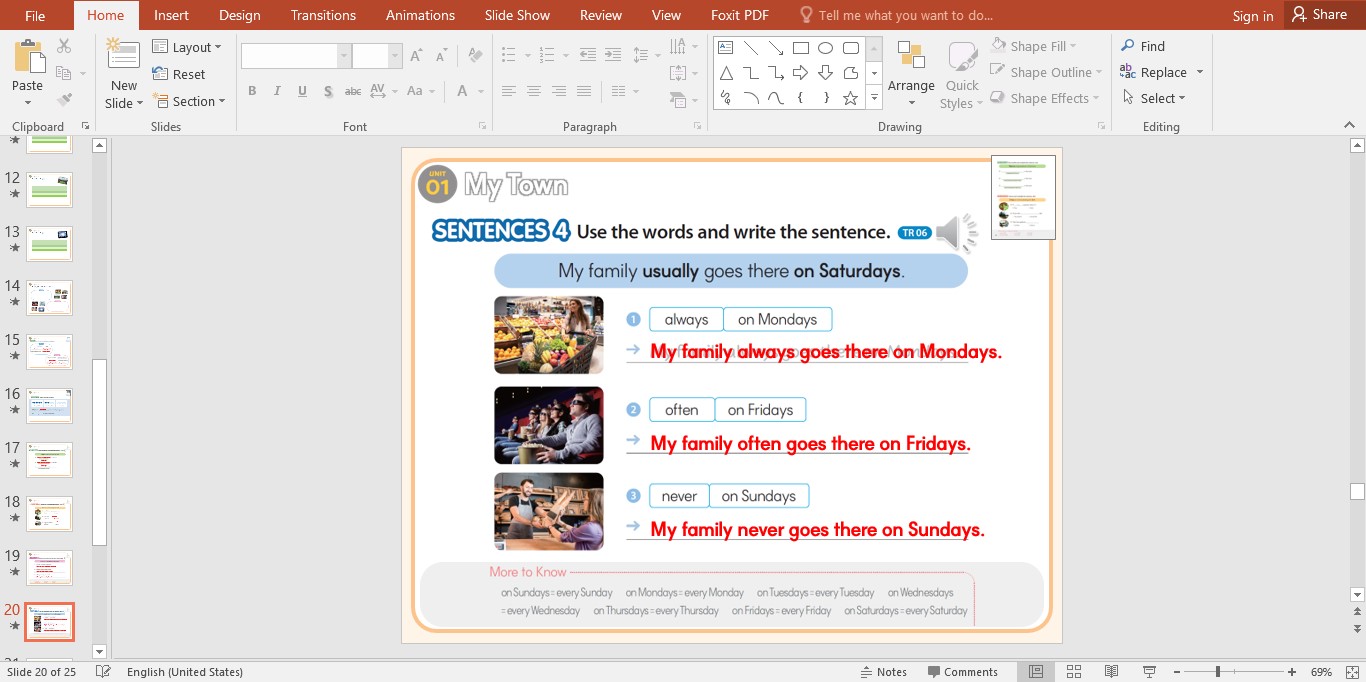Click the Decrease List Level icon
Viewport: 1366px width, 682px height.
pos(587,56)
